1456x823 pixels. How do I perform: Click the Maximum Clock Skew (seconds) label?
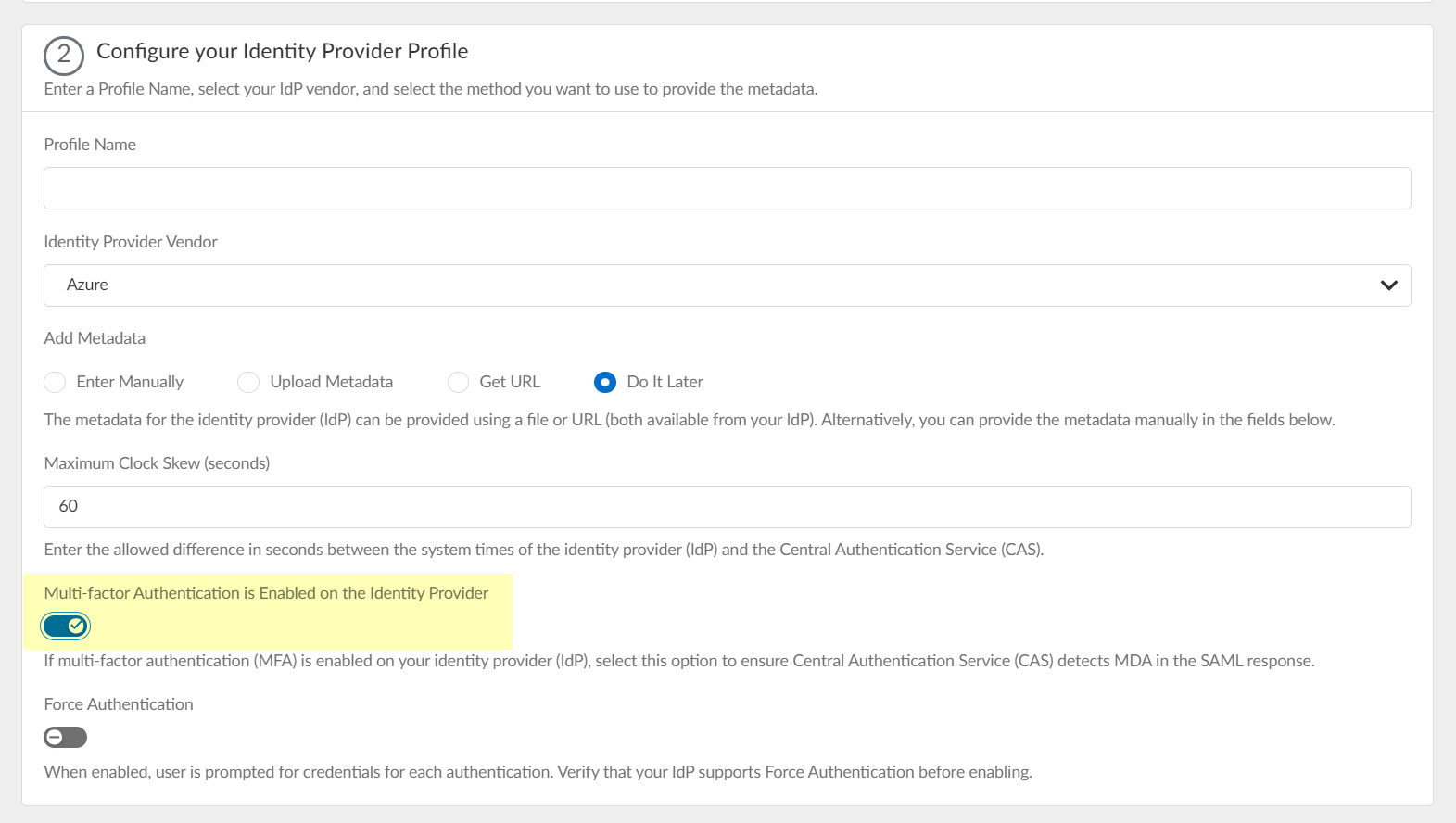157,463
